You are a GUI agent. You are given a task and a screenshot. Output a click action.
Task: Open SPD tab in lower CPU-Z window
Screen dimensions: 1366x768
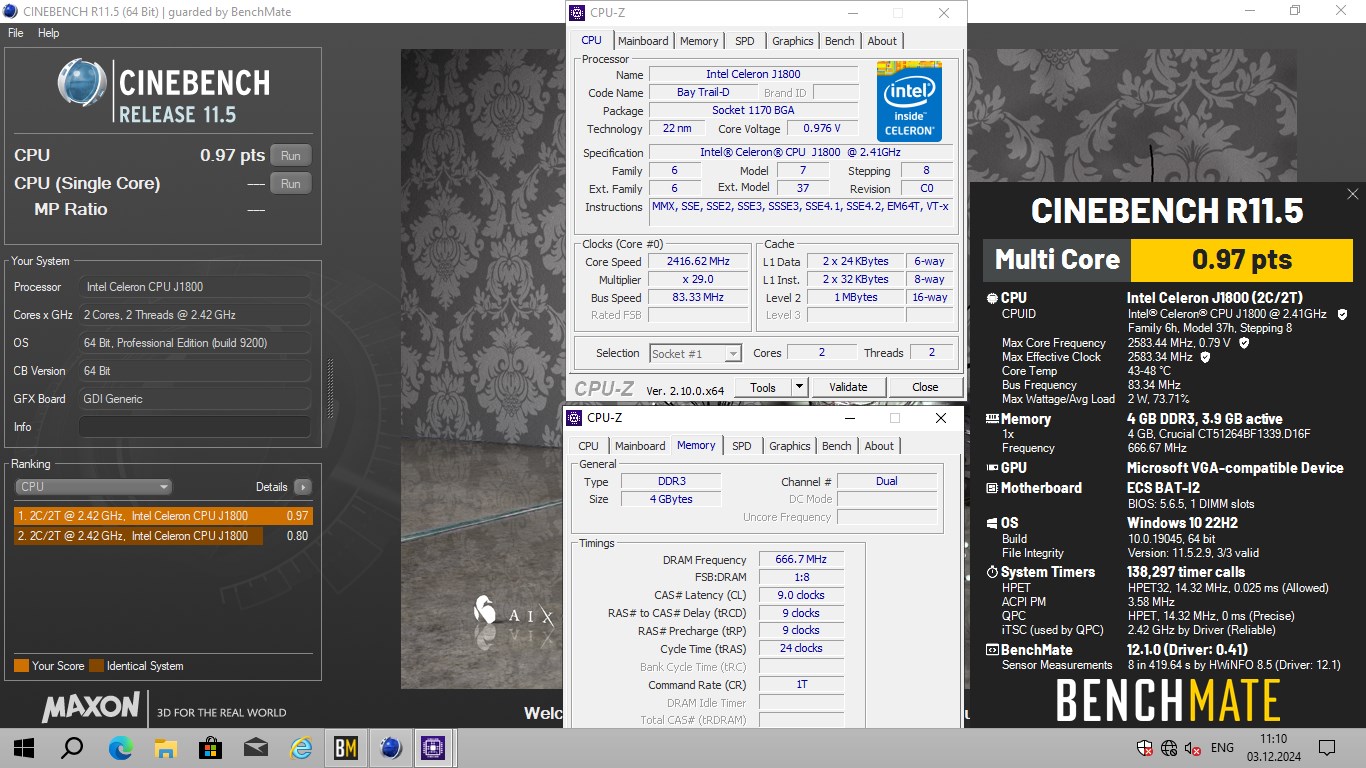741,446
